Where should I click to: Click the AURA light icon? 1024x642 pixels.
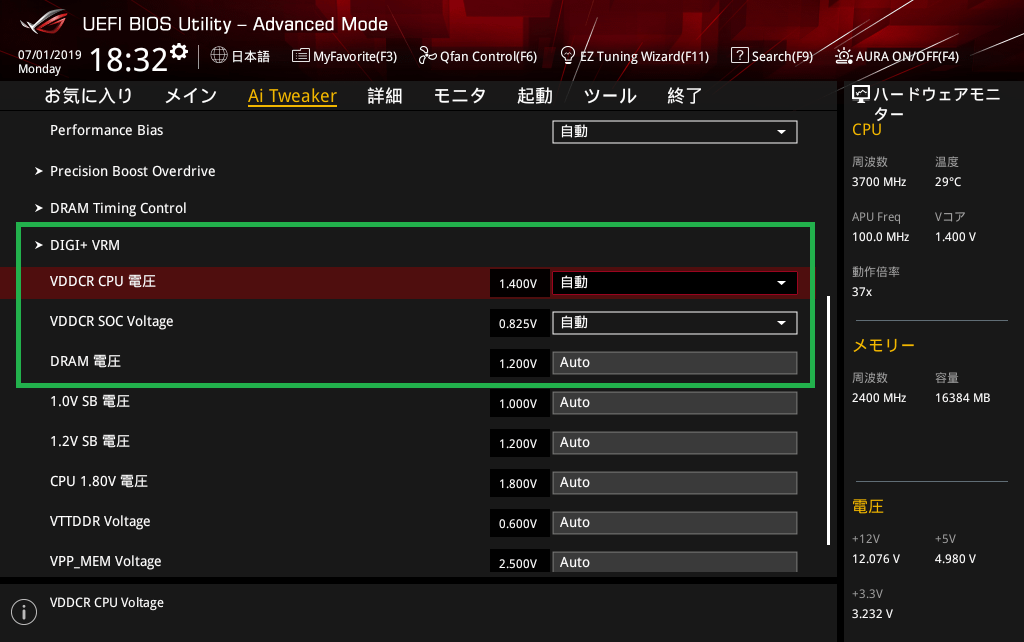pos(843,56)
